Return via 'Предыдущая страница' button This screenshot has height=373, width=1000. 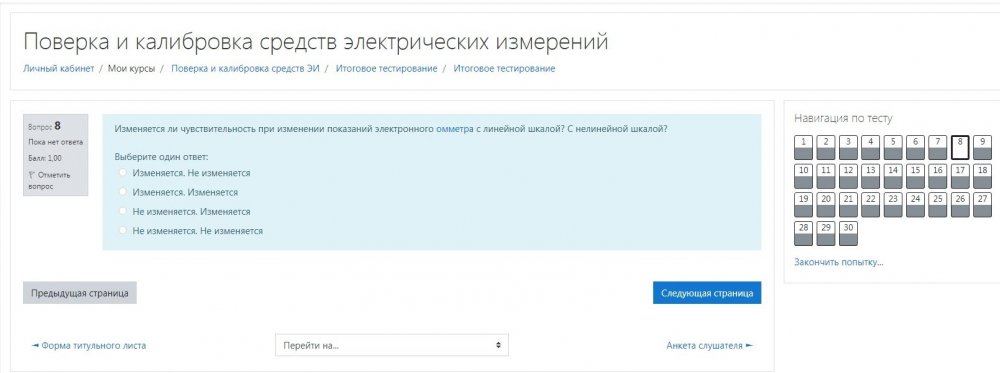(80, 293)
